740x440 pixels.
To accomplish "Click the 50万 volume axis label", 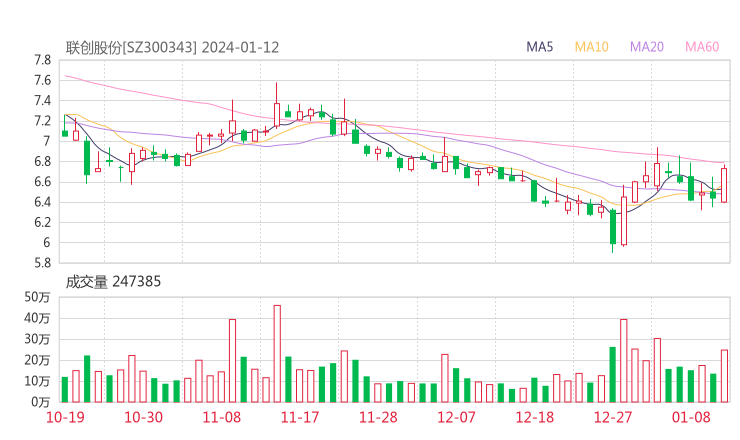I will (37, 297).
